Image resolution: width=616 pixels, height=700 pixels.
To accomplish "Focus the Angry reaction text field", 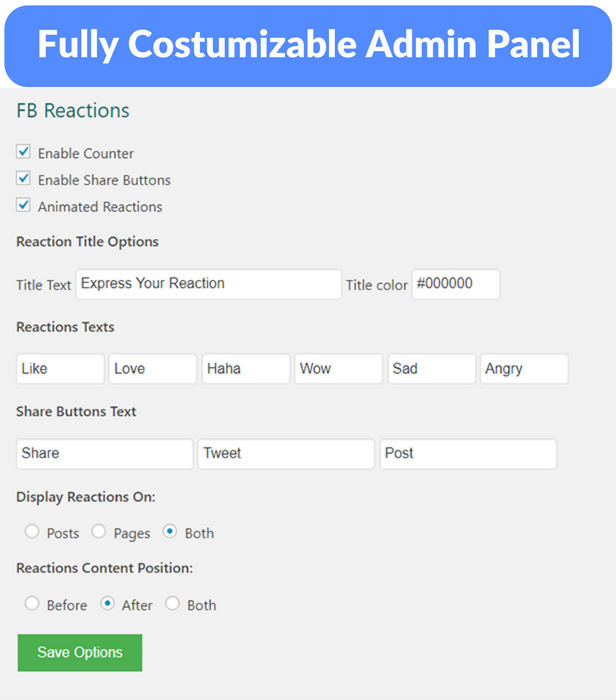I will (524, 369).
